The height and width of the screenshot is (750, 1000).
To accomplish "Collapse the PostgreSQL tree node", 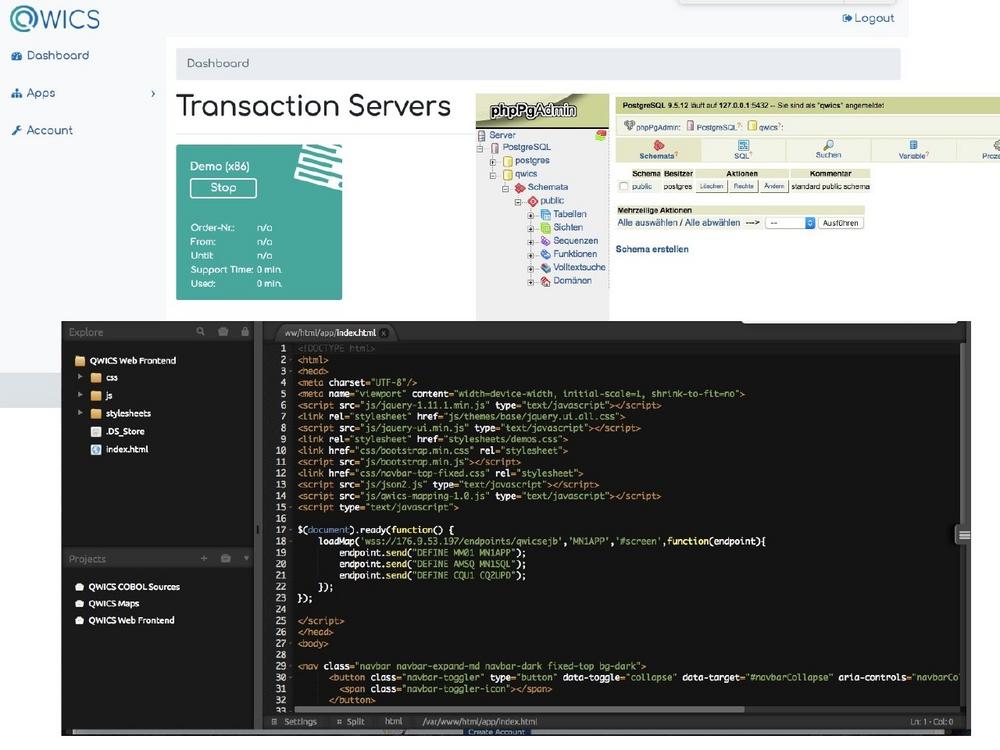I will 480,149.
